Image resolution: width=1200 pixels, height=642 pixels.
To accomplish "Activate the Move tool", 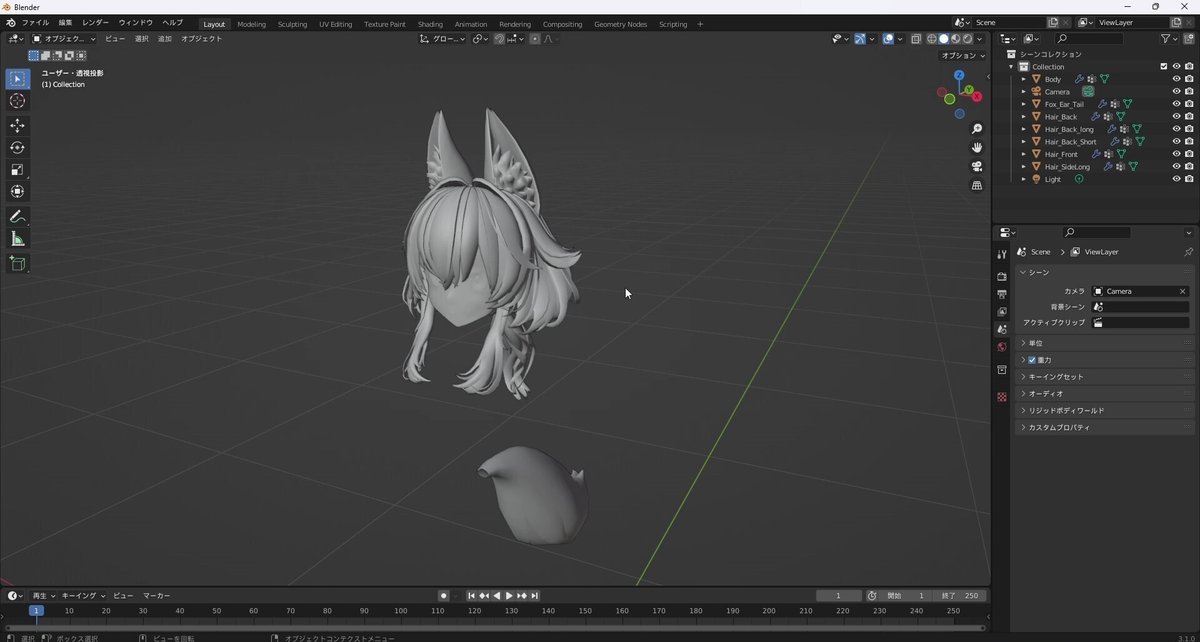I will pyautogui.click(x=17, y=126).
